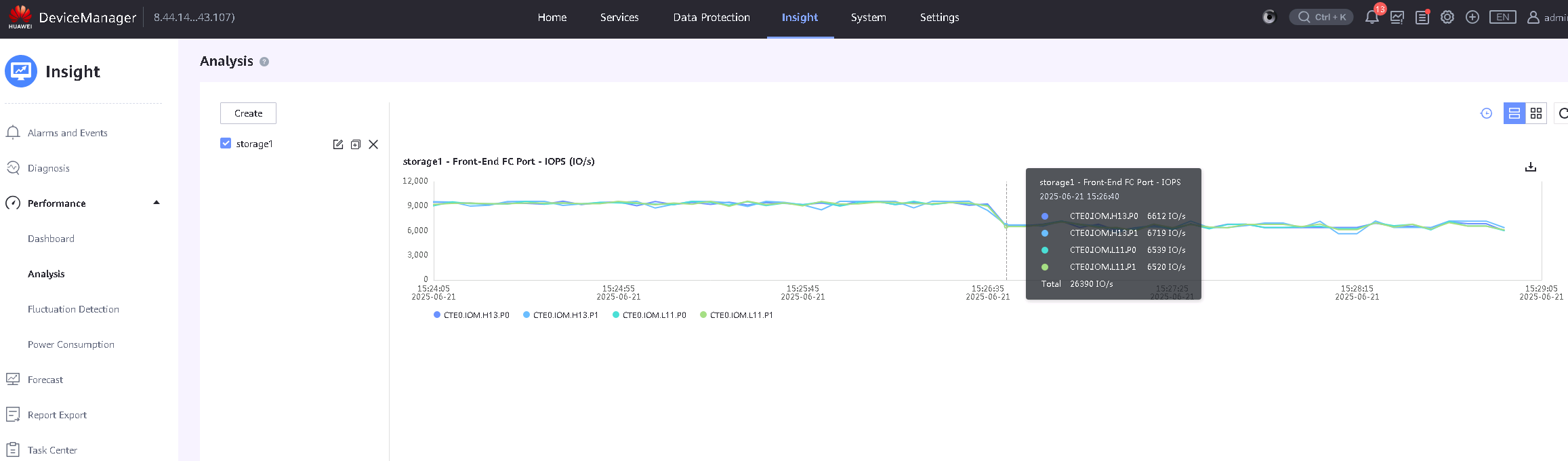Click the Insight monitor logo icon
Image resolution: width=1568 pixels, height=461 pixels.
tap(21, 71)
